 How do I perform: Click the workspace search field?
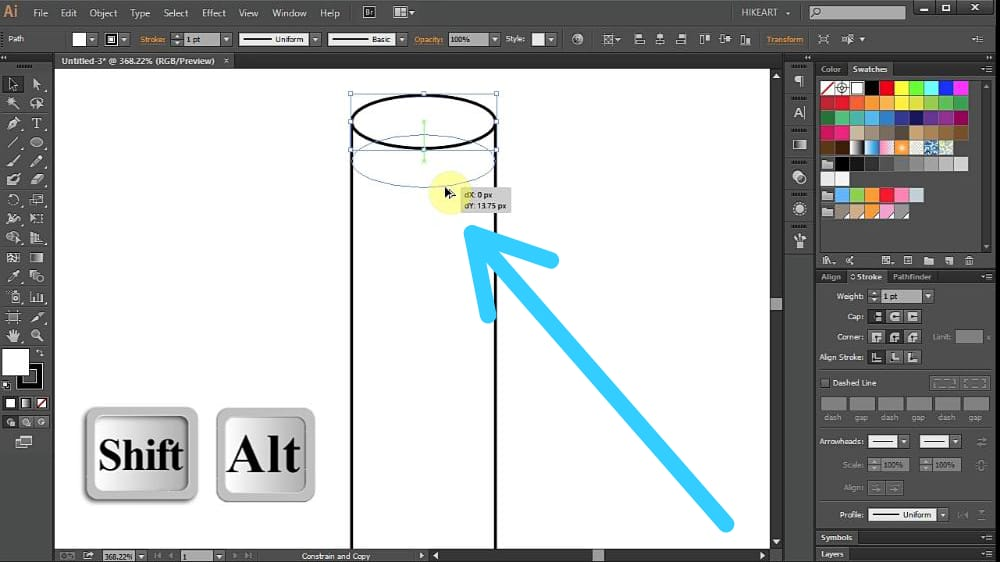[x=858, y=12]
